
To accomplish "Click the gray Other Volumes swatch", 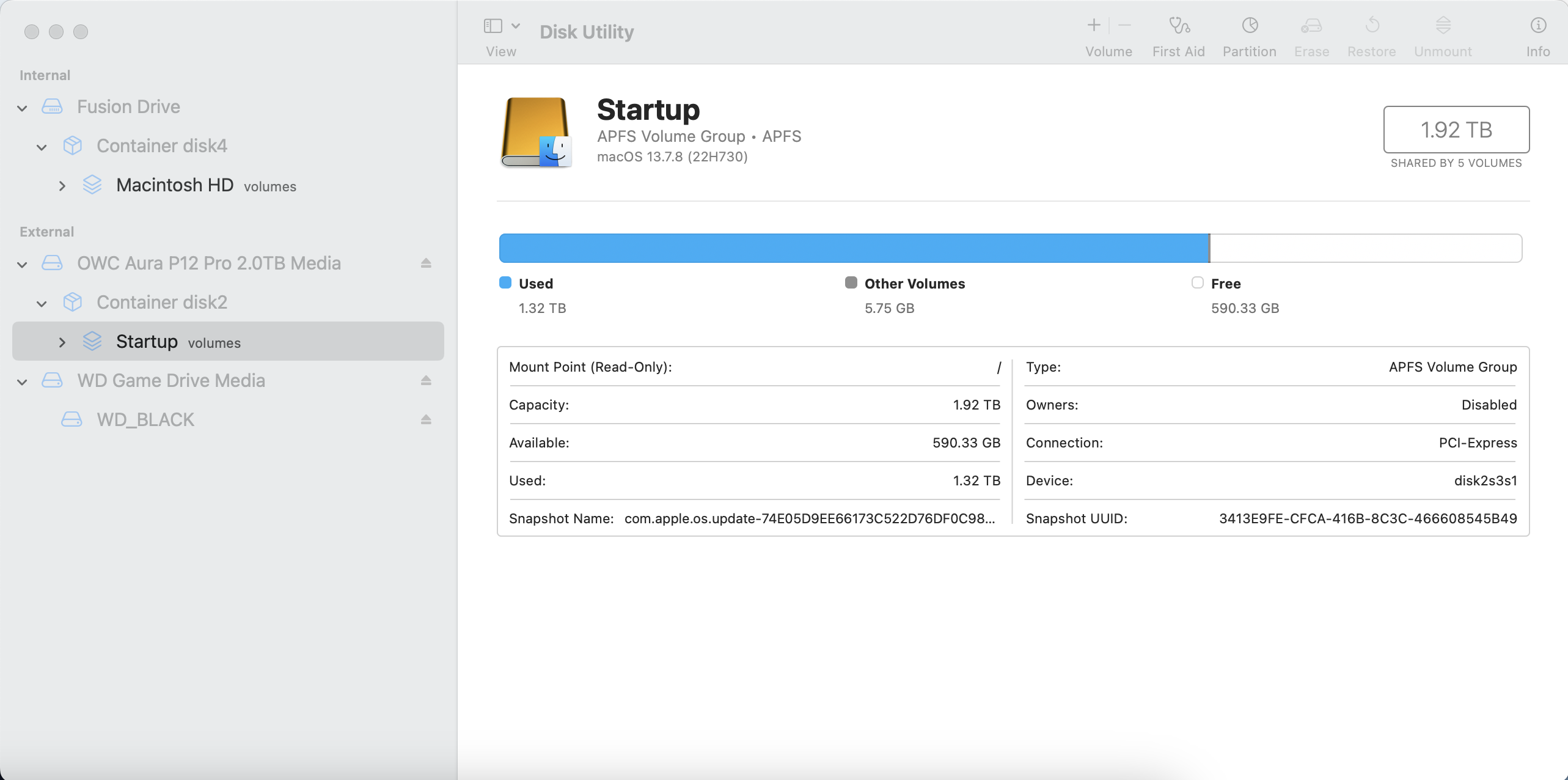I will tap(851, 282).
